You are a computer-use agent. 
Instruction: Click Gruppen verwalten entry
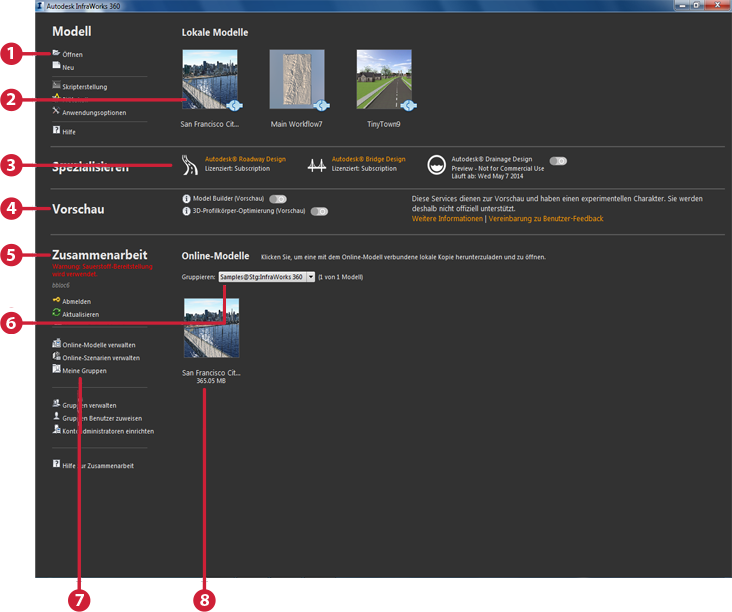click(x=90, y=406)
